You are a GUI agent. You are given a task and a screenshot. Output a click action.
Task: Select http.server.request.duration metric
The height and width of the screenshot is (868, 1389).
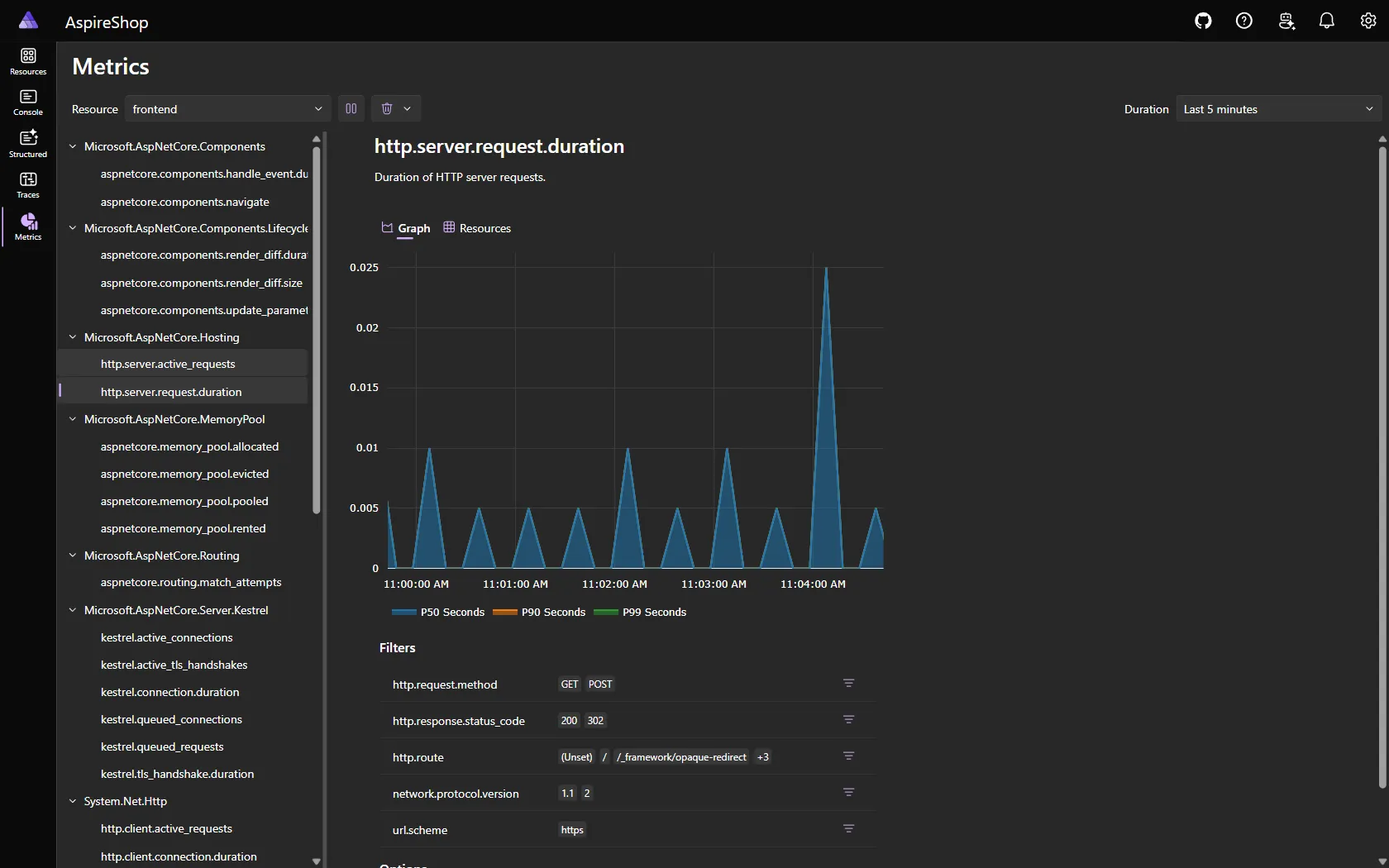point(183,392)
